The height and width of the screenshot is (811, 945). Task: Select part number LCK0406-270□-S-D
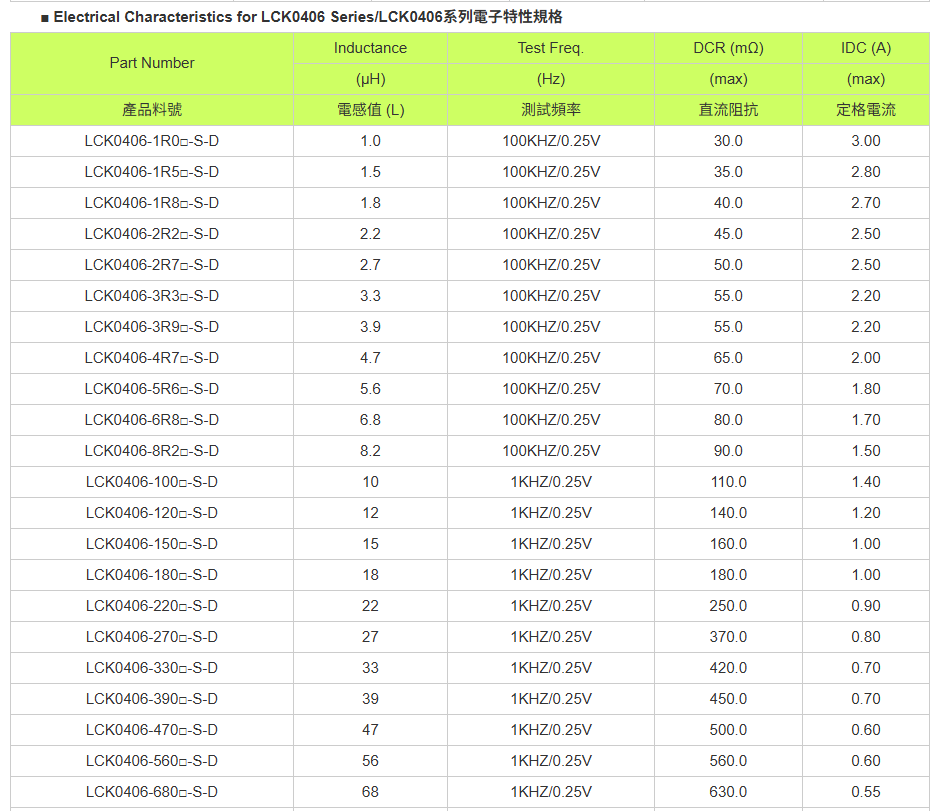[x=152, y=637]
